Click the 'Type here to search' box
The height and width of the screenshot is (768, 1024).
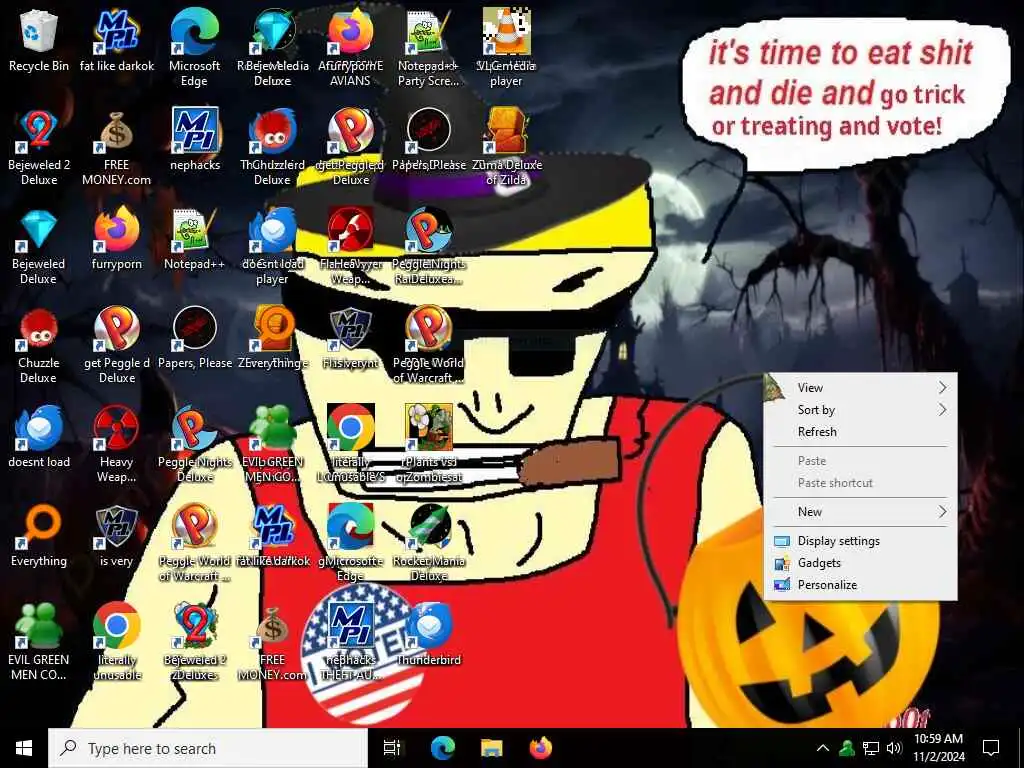[208, 748]
